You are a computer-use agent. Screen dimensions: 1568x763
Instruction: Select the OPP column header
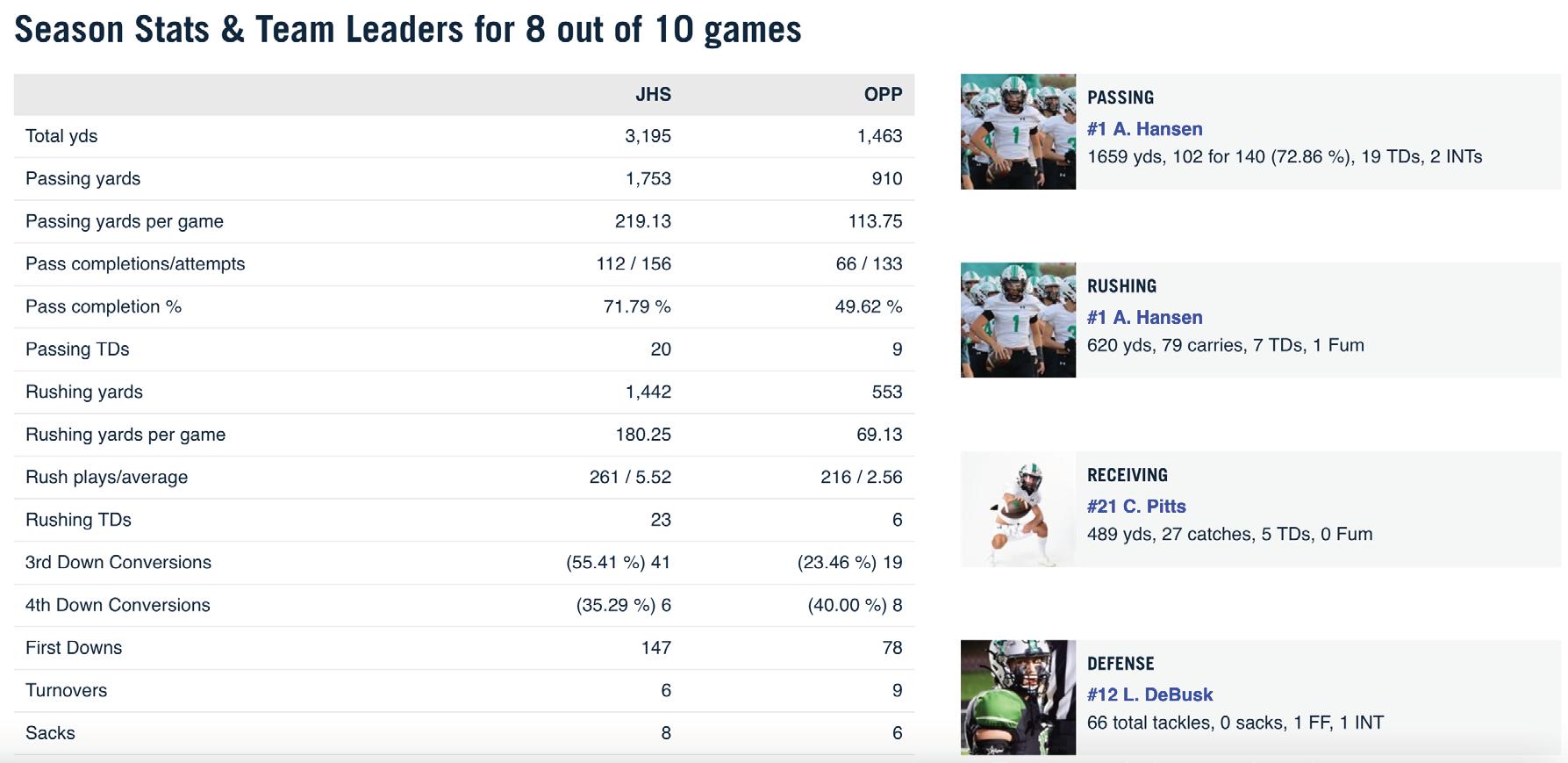click(x=883, y=95)
